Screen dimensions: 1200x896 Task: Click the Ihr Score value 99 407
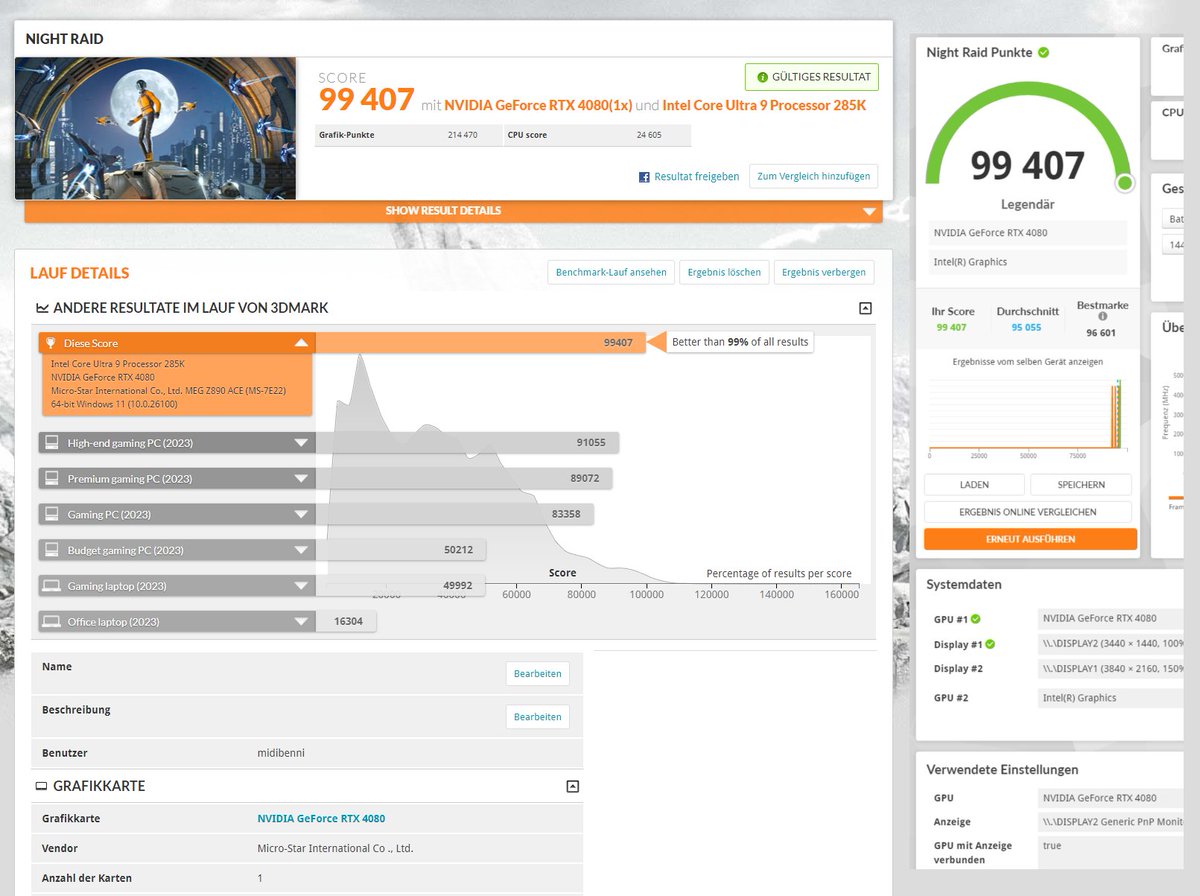click(951, 327)
